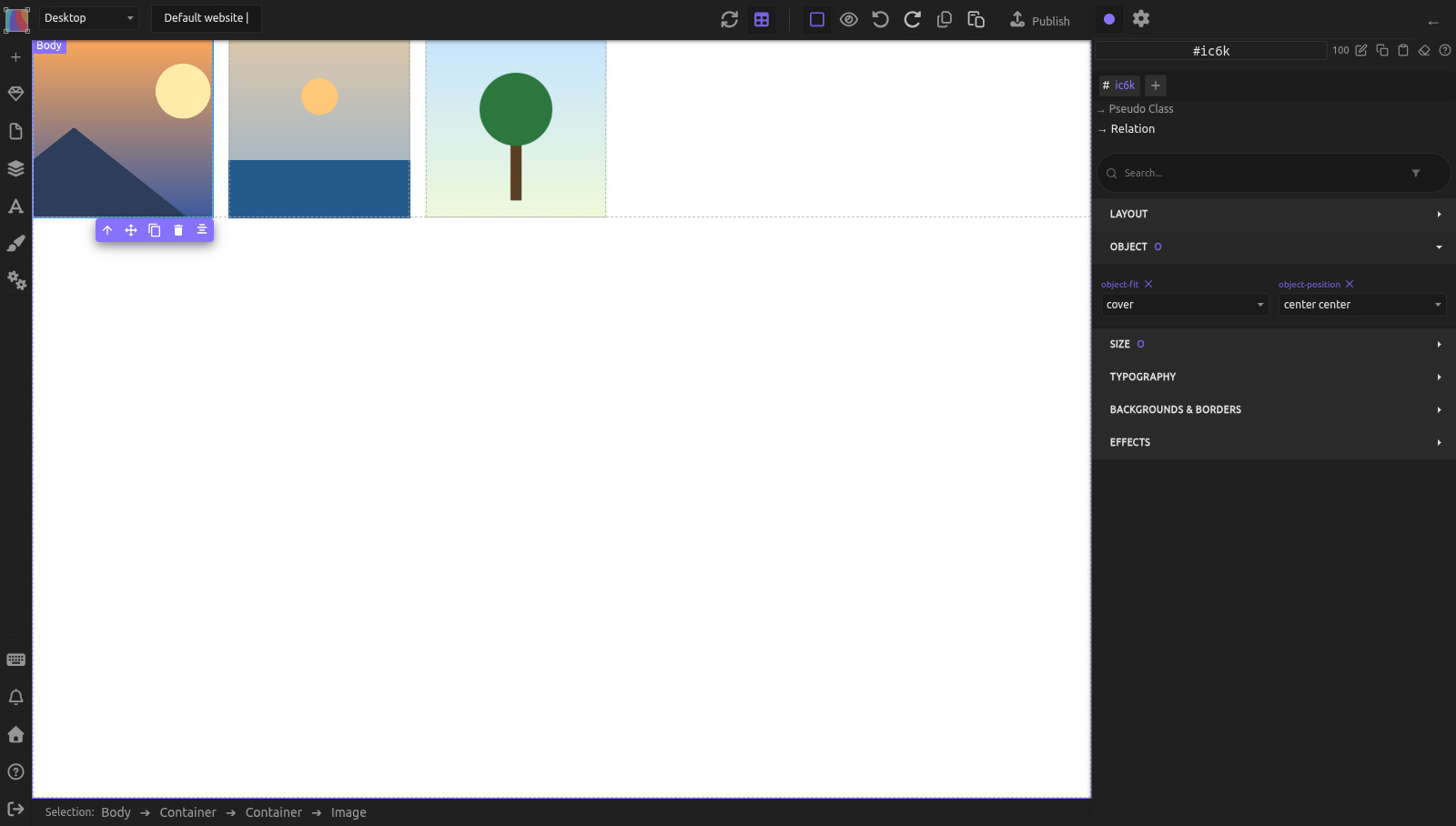Delete selected image with trash icon
The height and width of the screenshot is (826, 1456).
tap(178, 230)
